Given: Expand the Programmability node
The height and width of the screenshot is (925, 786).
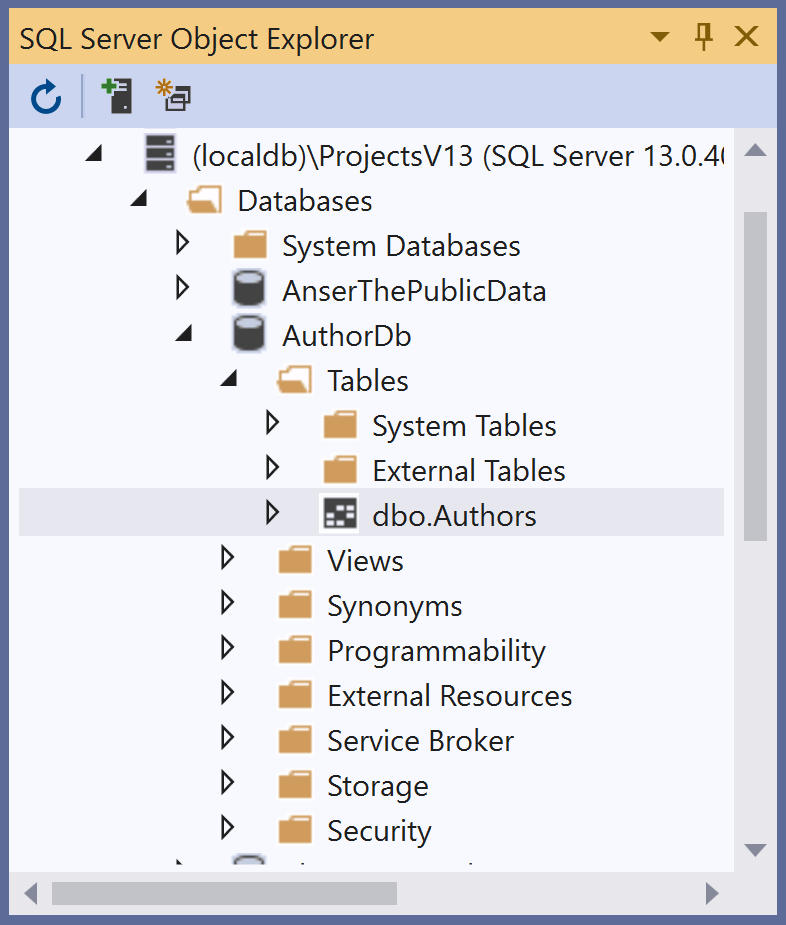Looking at the screenshot, I should 227,648.
